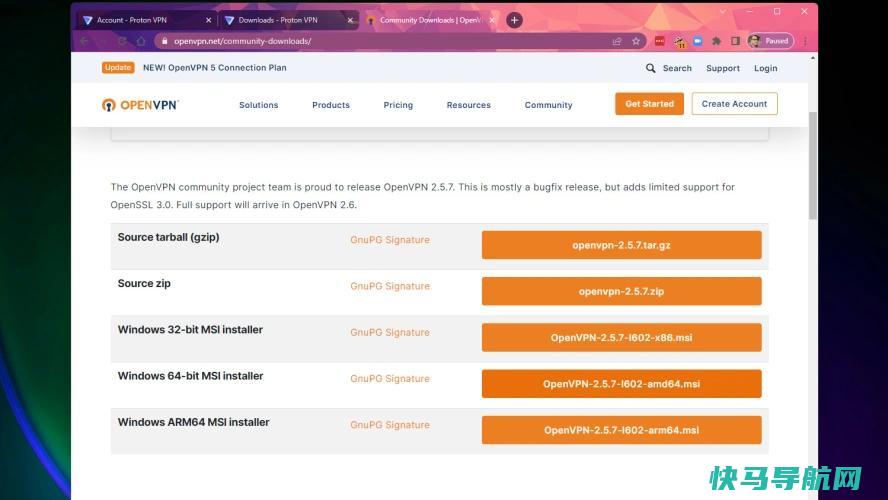Open NEW! OpenVPN 5 Connection Plan announcement
The height and width of the screenshot is (500, 888).
coord(215,67)
